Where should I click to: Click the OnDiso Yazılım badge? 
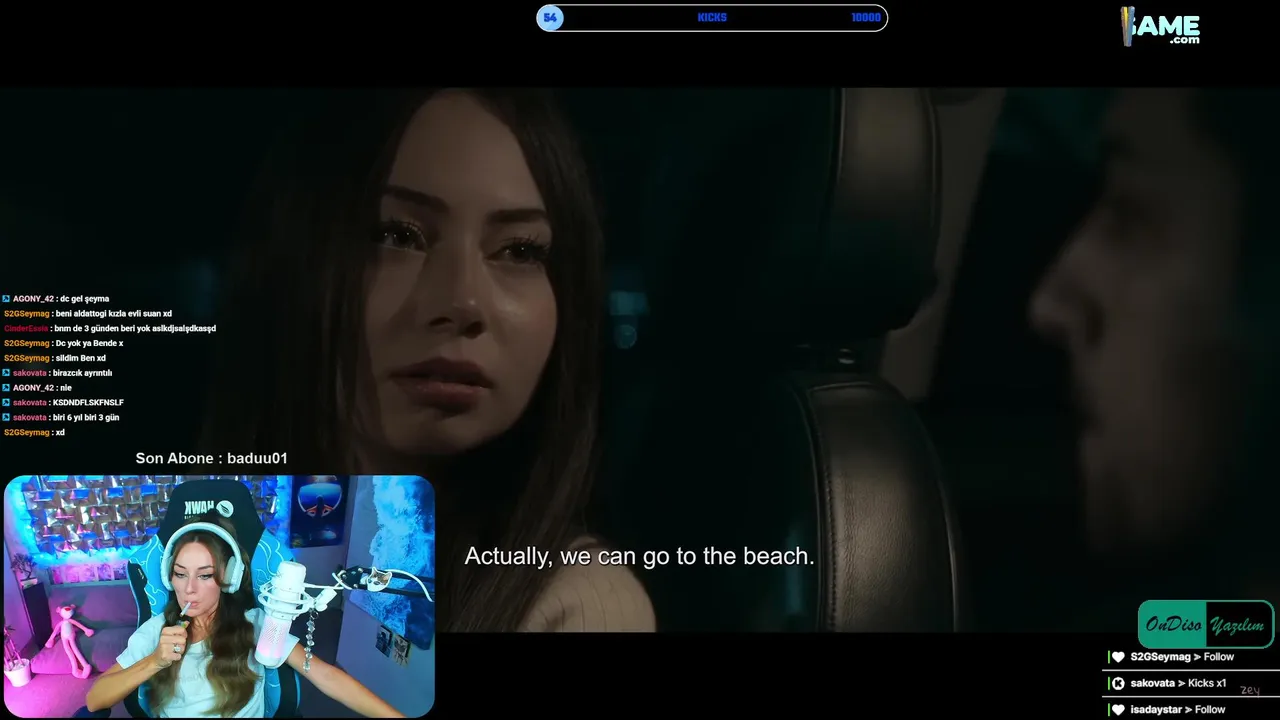tap(1206, 624)
